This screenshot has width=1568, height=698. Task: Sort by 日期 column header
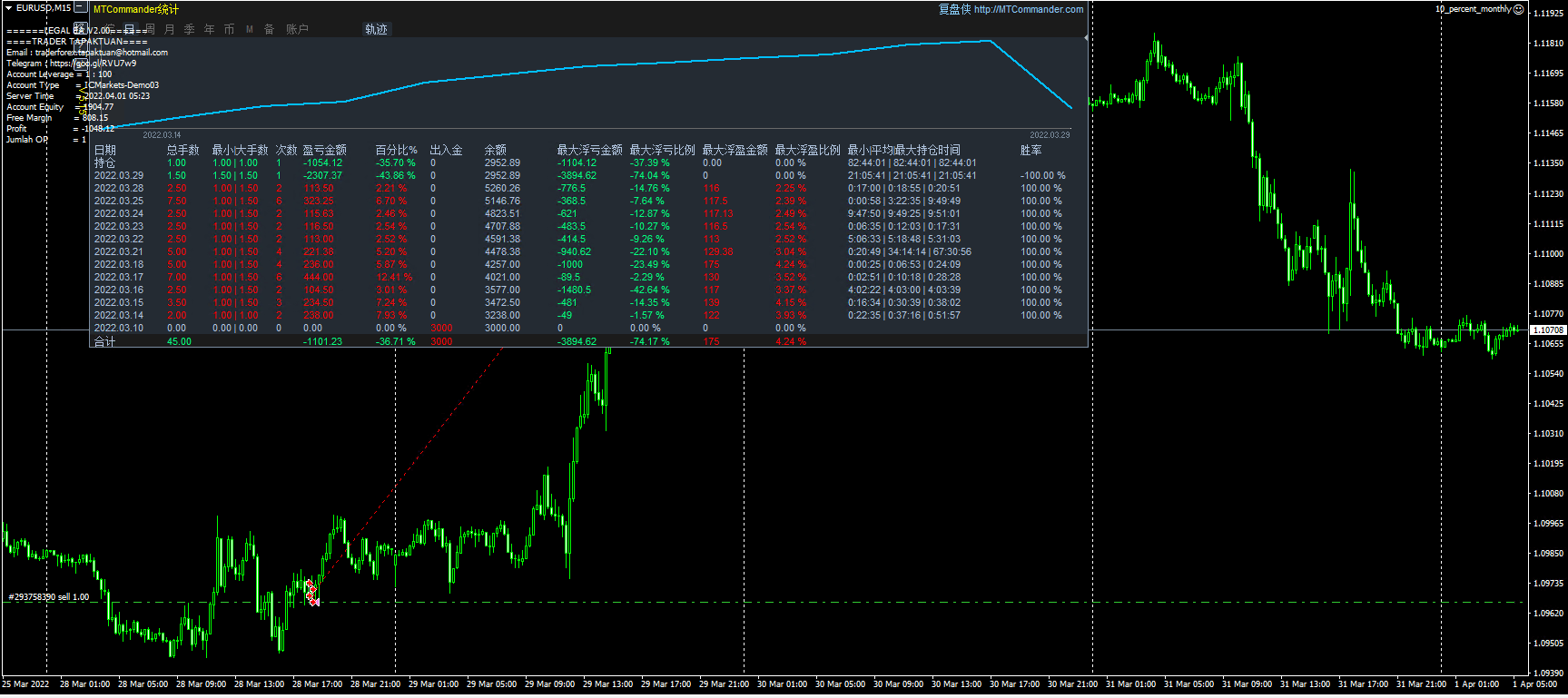click(105, 150)
